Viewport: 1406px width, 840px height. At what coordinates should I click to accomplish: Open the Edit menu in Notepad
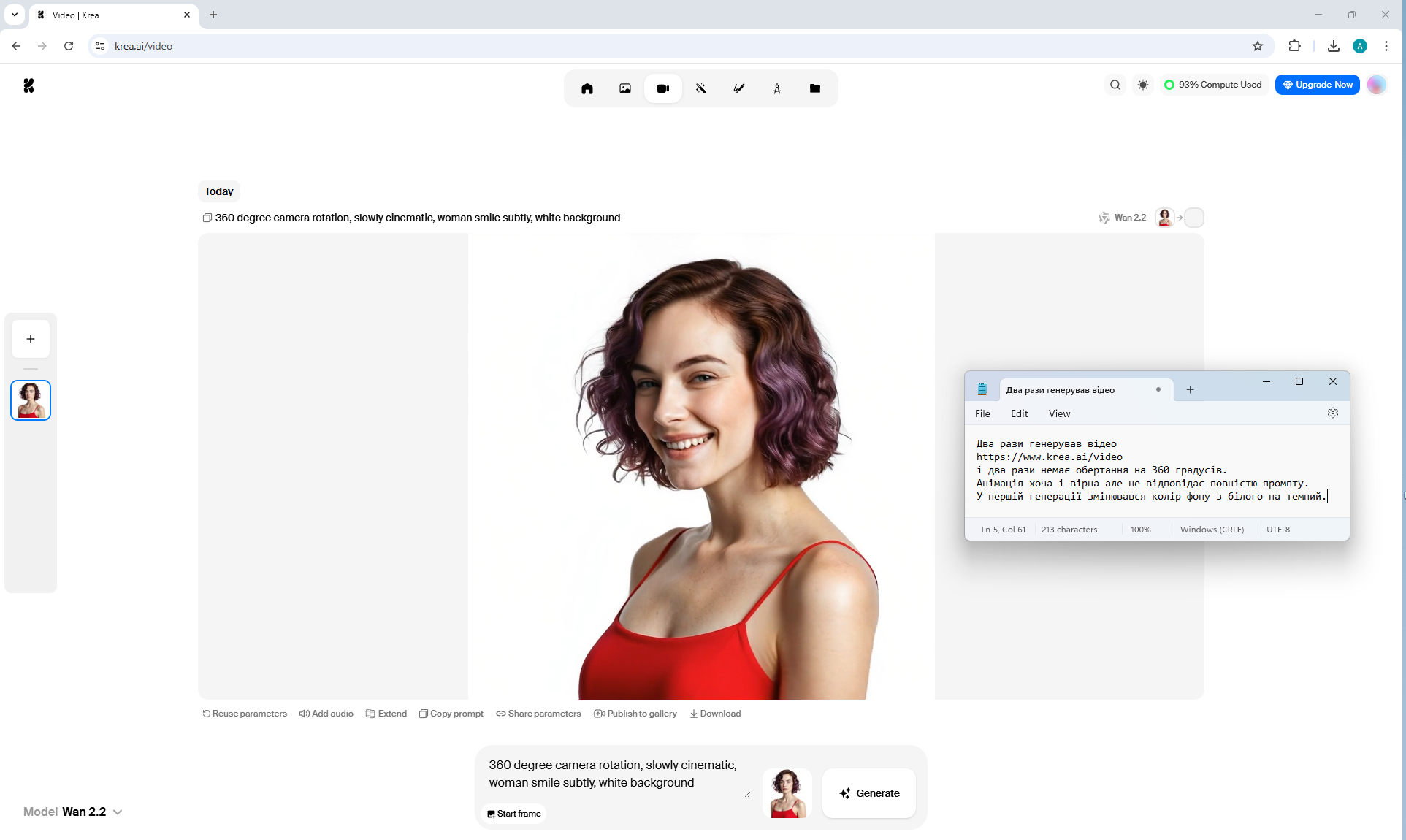1019,413
